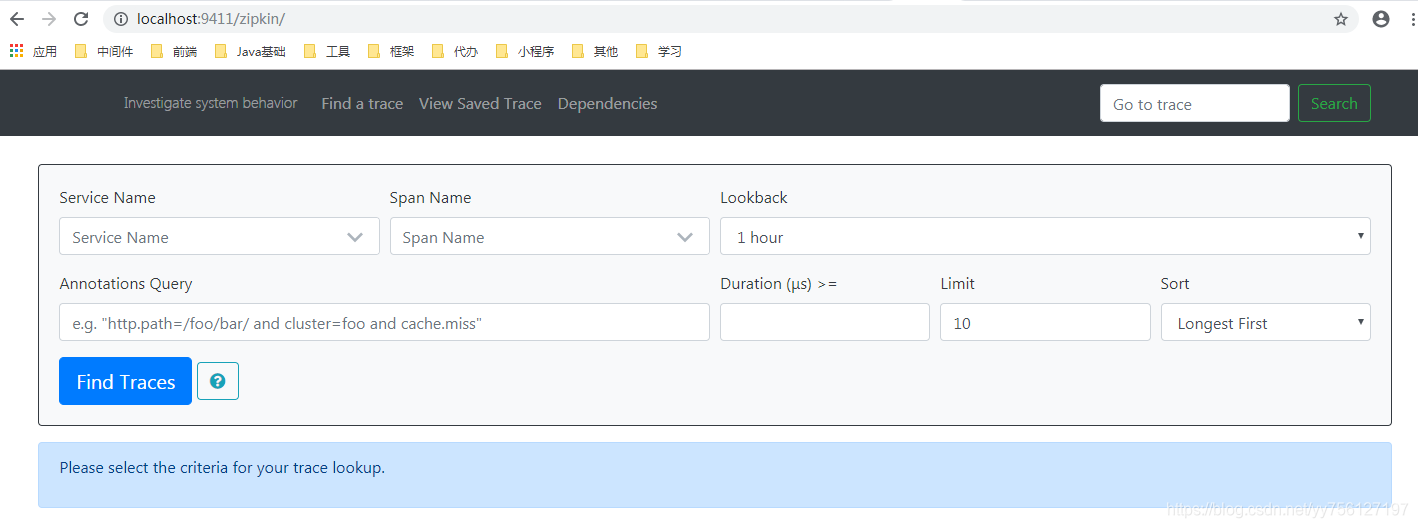Click the question mark help button
This screenshot has width=1418, height=528.
(x=218, y=381)
